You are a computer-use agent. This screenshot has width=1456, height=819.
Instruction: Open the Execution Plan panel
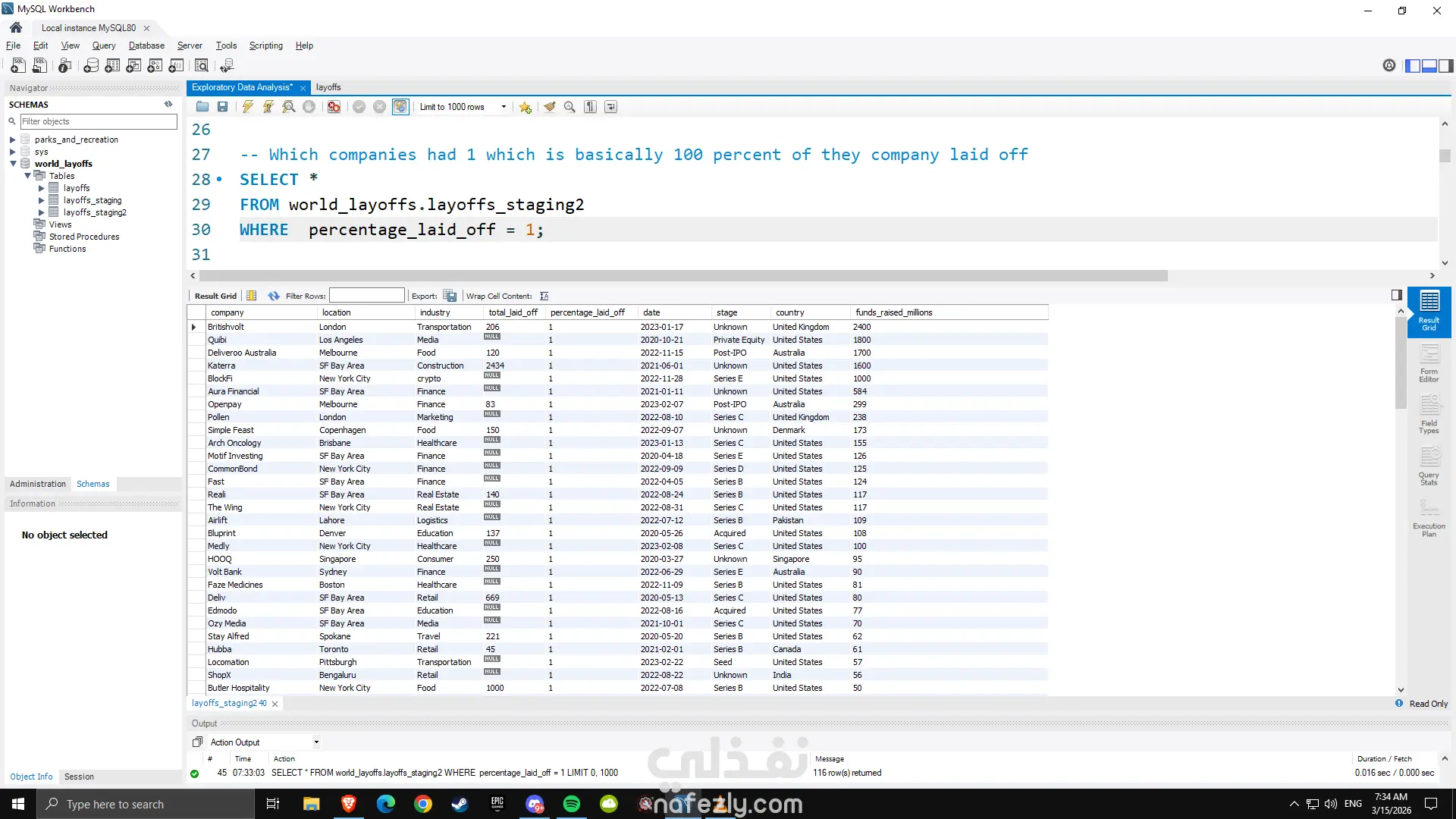[x=1429, y=518]
